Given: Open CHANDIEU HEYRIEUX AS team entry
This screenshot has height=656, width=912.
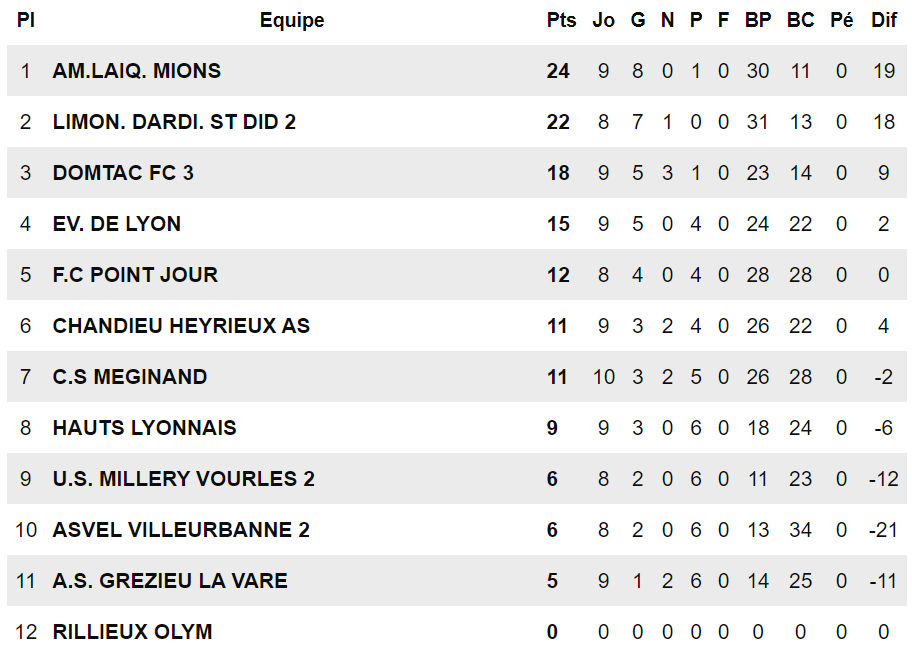Looking at the screenshot, I should 181,326.
